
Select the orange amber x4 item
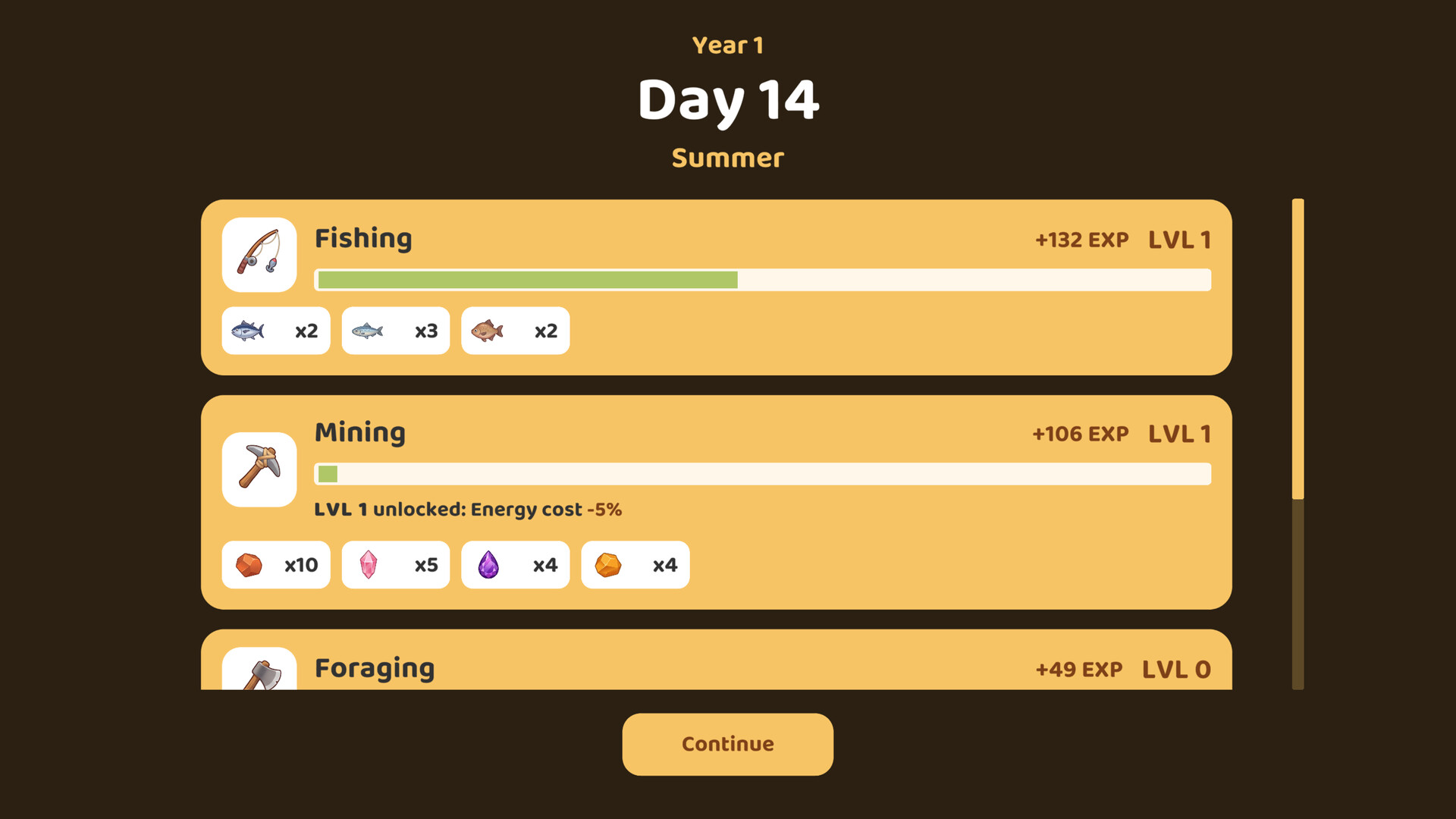(x=635, y=565)
